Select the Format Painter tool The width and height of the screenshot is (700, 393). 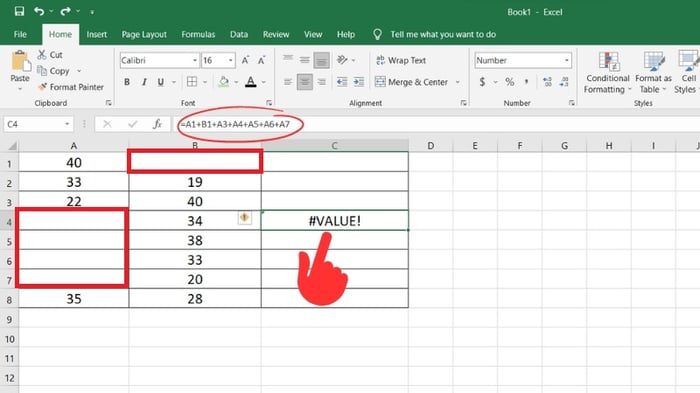(71, 87)
